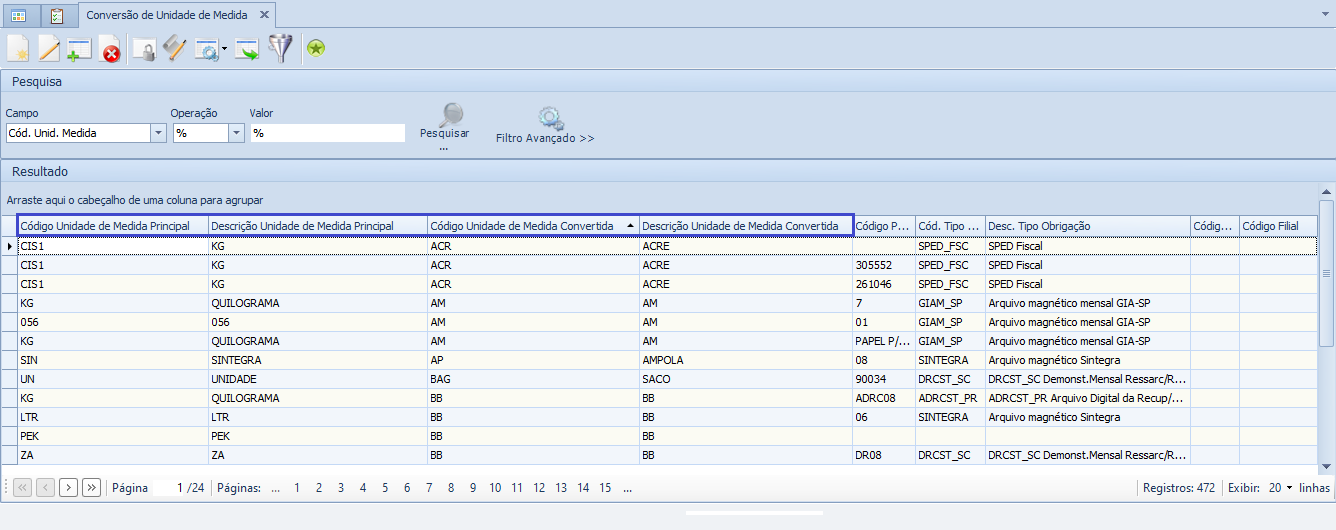Screen dimensions: 1336x530
Task: Open the grid view settings dropdown arrow
Action: [224, 49]
